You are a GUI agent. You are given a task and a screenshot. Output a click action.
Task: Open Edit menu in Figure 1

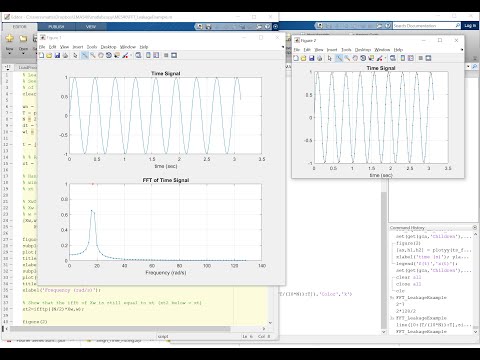tap(53, 47)
